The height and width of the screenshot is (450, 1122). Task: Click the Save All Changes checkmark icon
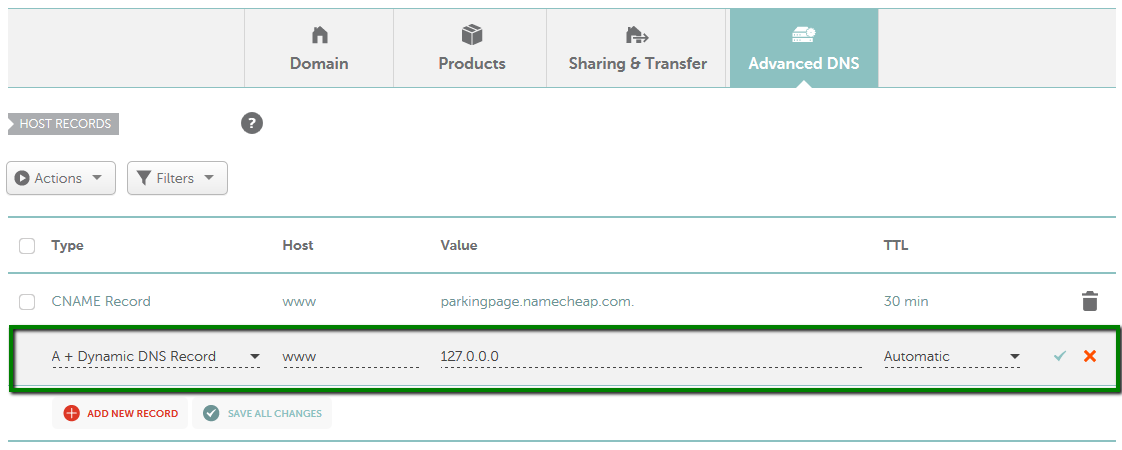coord(210,414)
